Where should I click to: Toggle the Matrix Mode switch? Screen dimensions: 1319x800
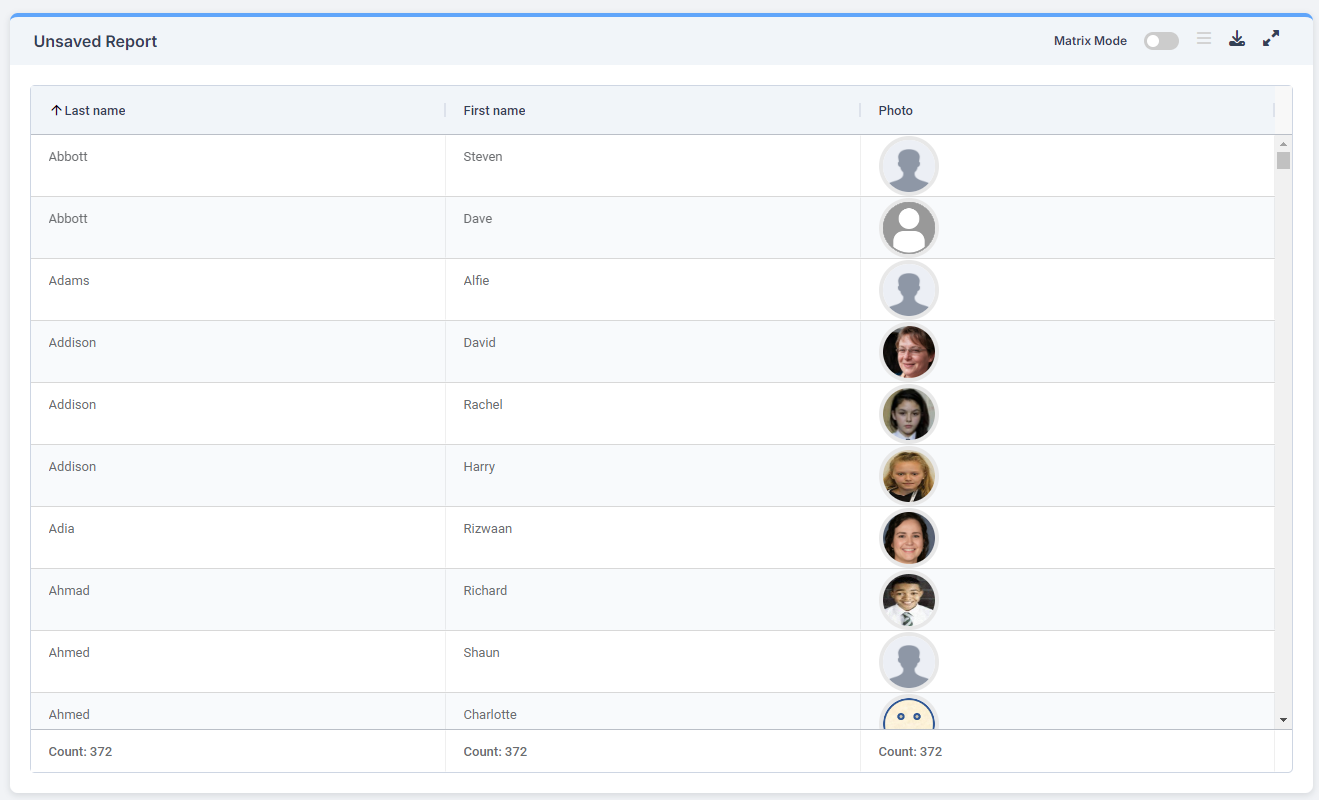1161,41
